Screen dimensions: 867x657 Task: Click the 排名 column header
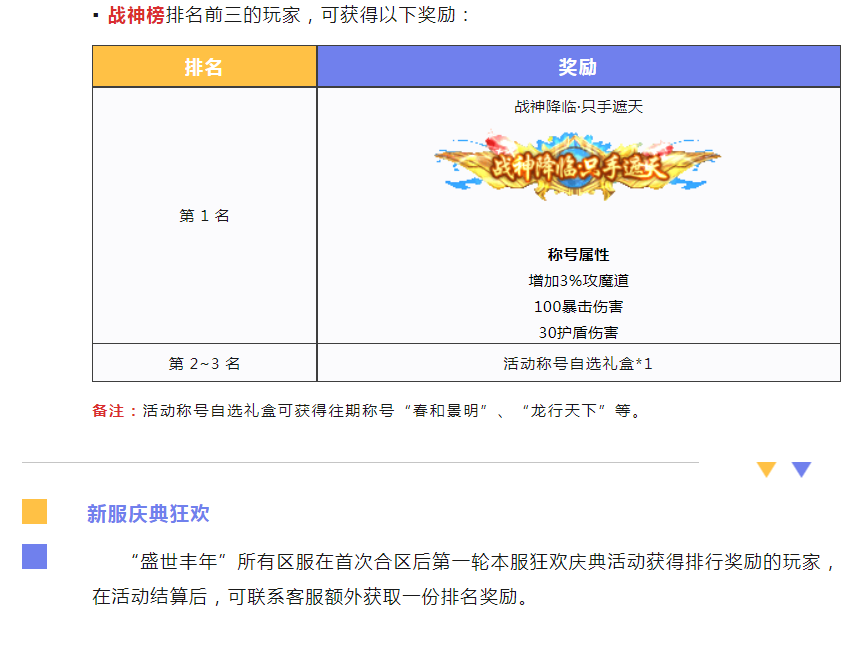[204, 67]
